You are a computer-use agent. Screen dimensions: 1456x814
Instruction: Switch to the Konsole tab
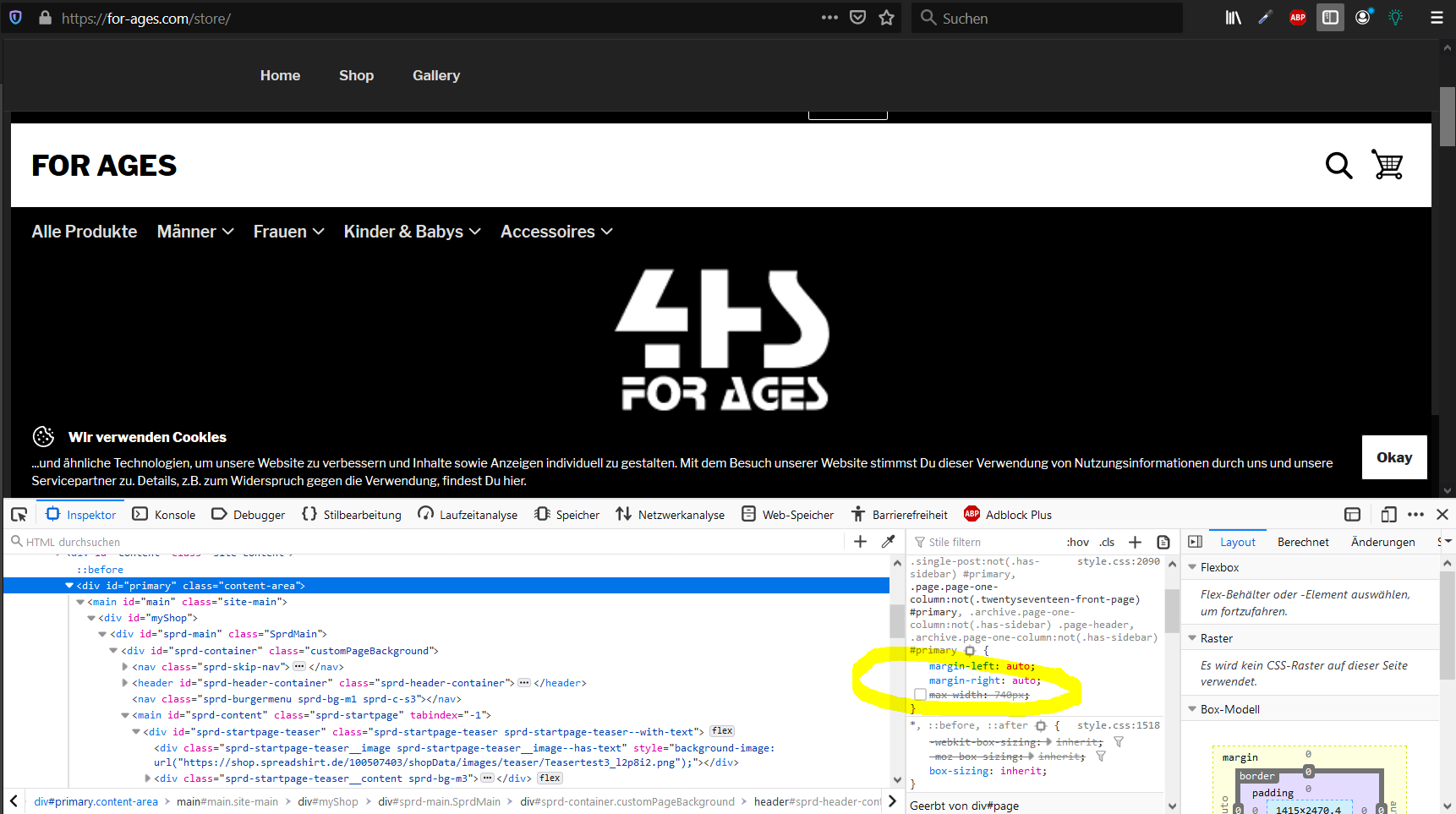[164, 515]
